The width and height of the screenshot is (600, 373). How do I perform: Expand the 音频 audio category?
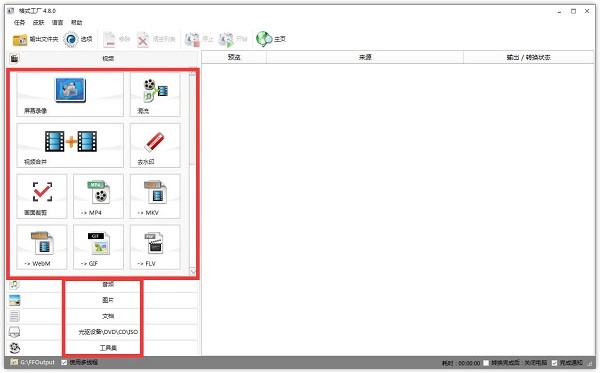point(102,284)
